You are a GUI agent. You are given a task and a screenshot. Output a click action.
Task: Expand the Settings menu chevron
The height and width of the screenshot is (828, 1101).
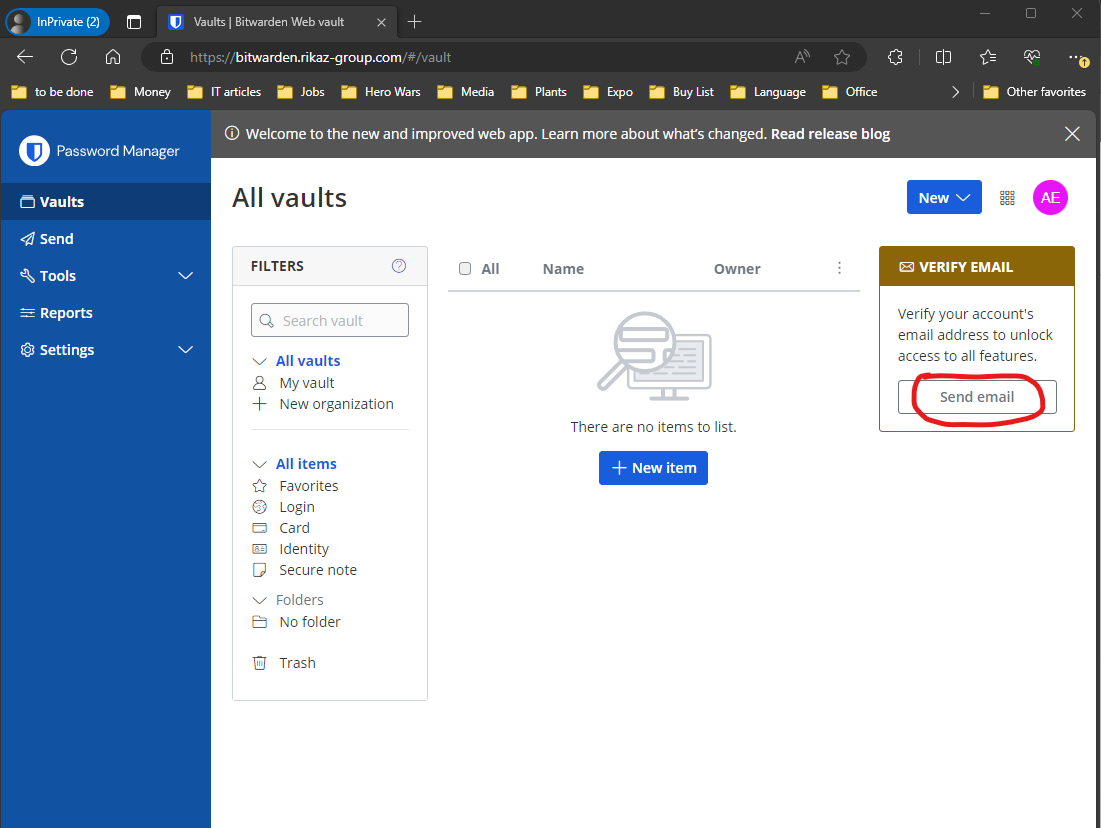click(x=185, y=350)
